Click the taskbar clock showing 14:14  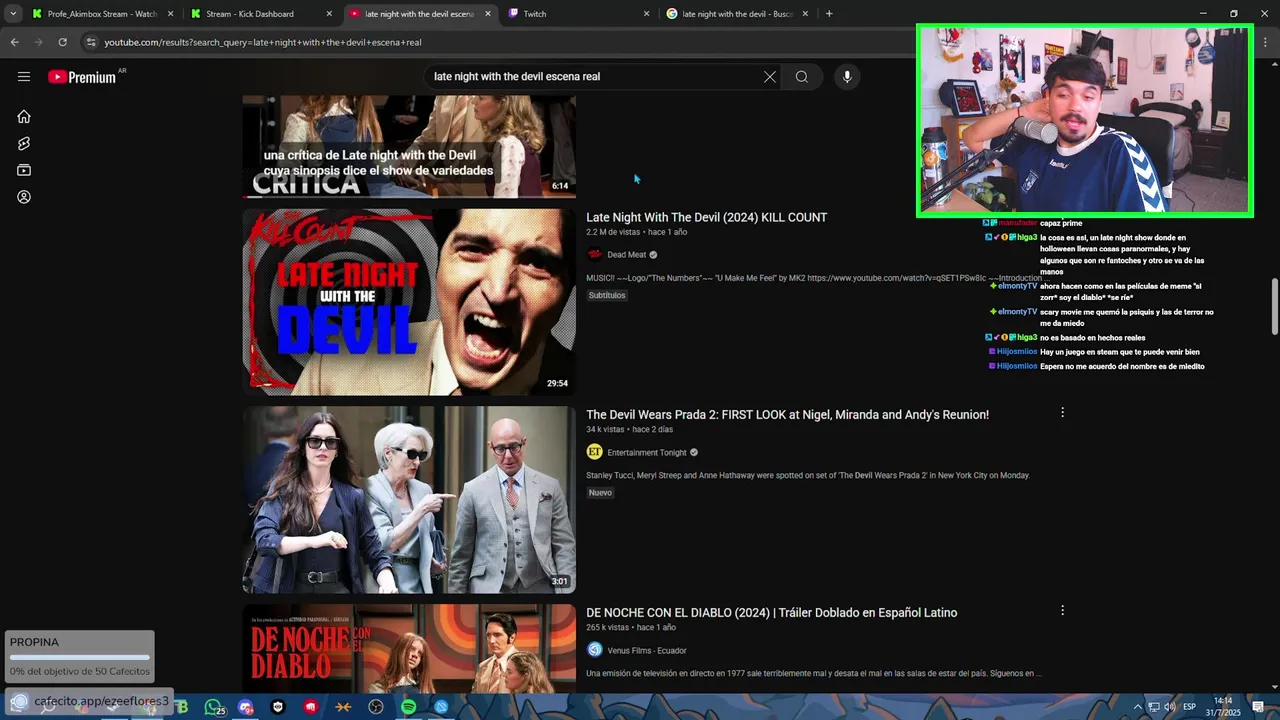(x=1224, y=706)
